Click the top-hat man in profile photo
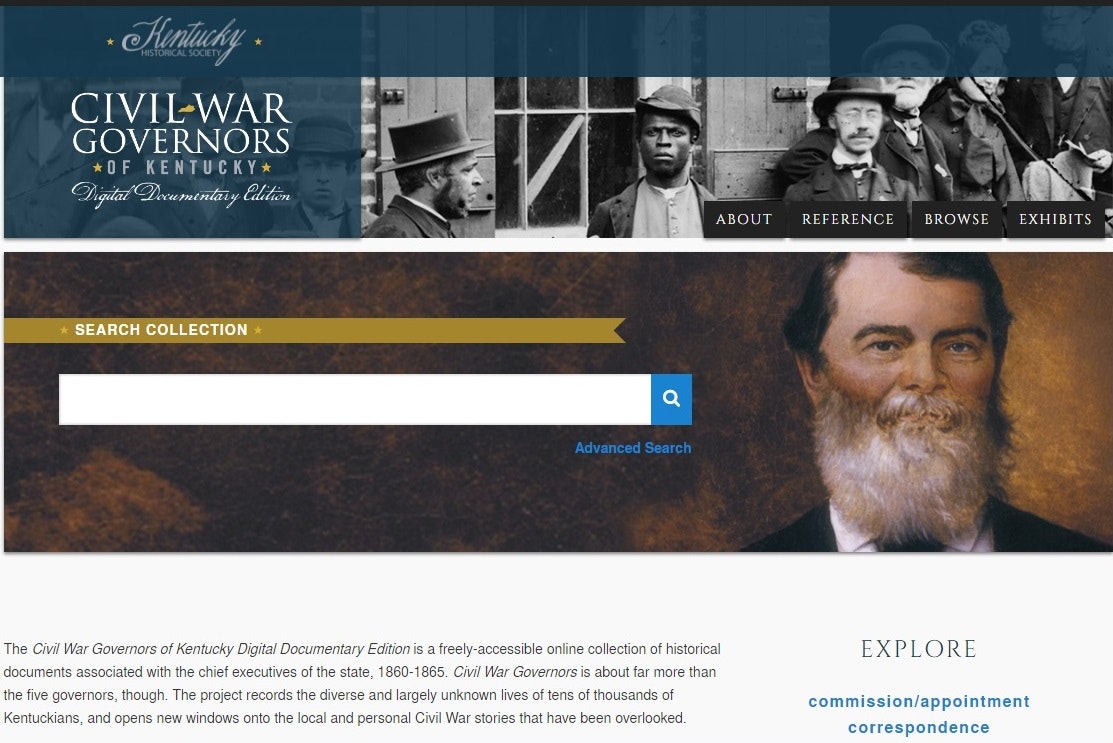This screenshot has width=1113, height=743. click(429, 172)
